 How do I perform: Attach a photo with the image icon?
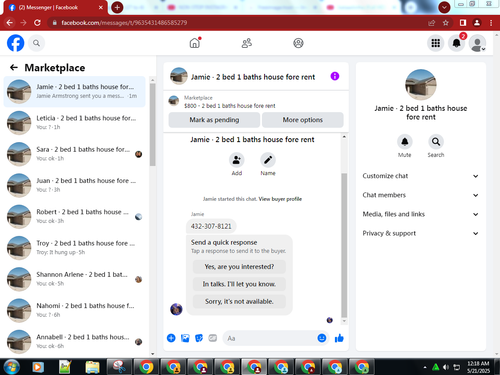point(185,338)
